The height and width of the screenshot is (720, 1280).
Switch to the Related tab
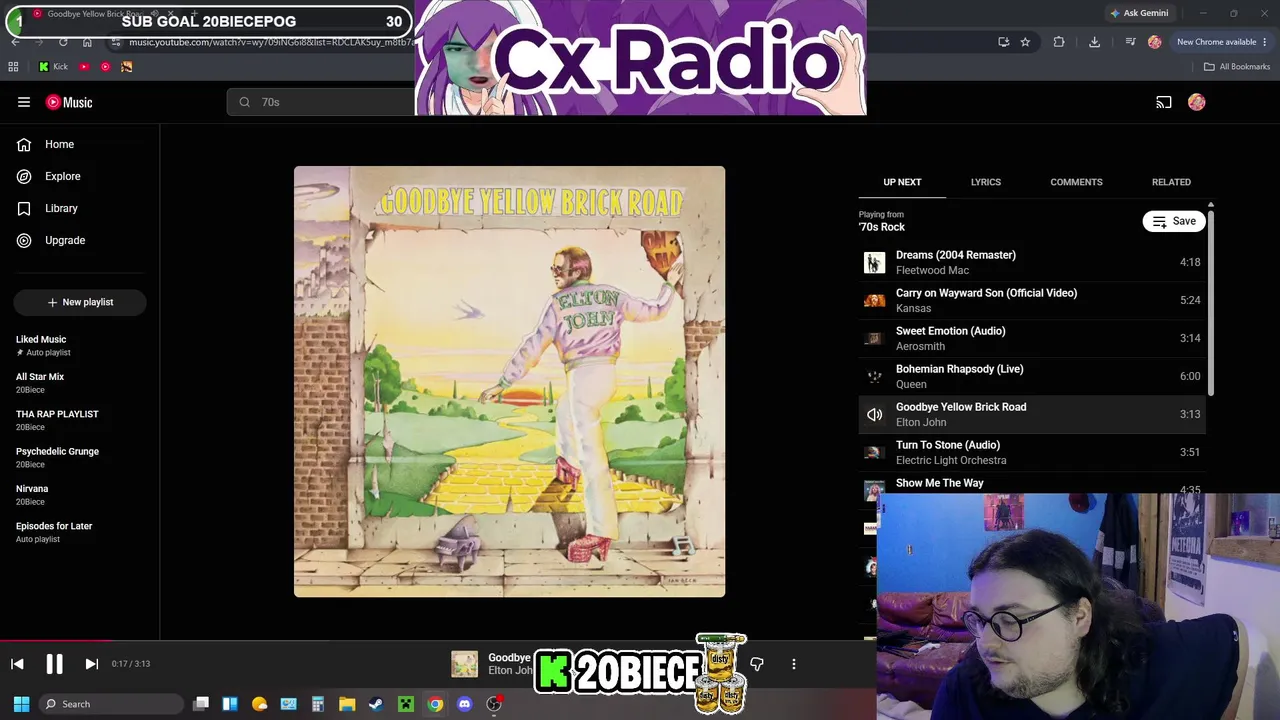click(x=1171, y=182)
